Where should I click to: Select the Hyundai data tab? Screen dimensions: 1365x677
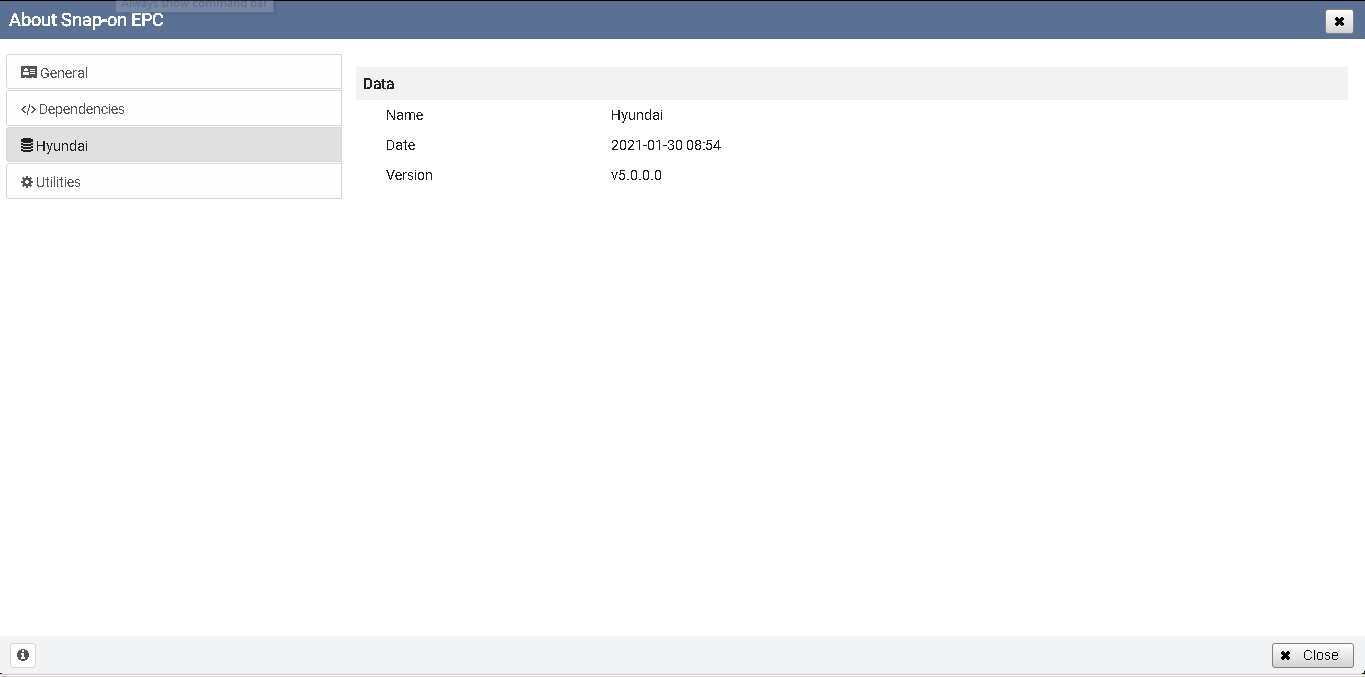point(174,145)
